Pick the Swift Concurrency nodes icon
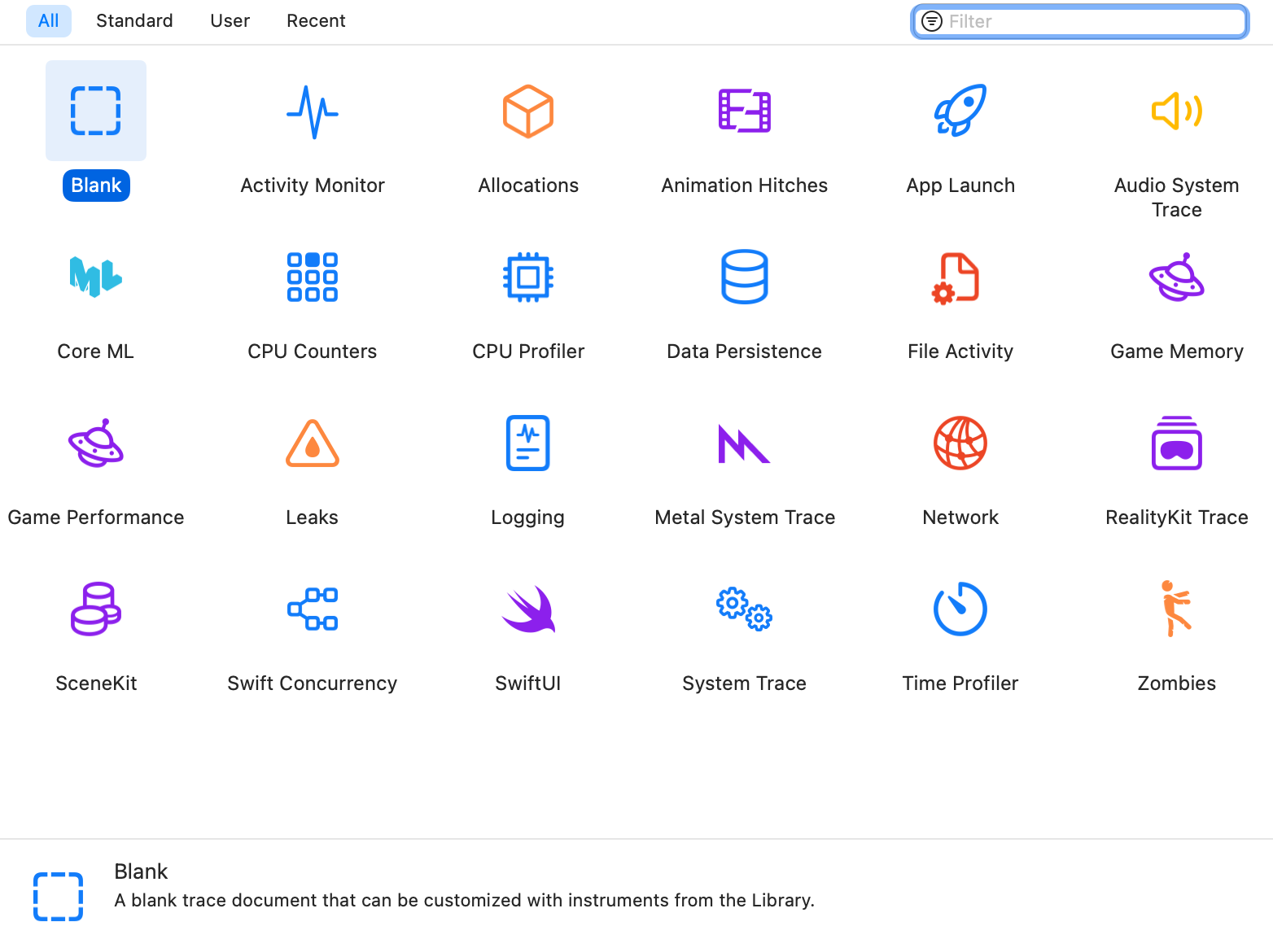The height and width of the screenshot is (952, 1273). (x=313, y=609)
